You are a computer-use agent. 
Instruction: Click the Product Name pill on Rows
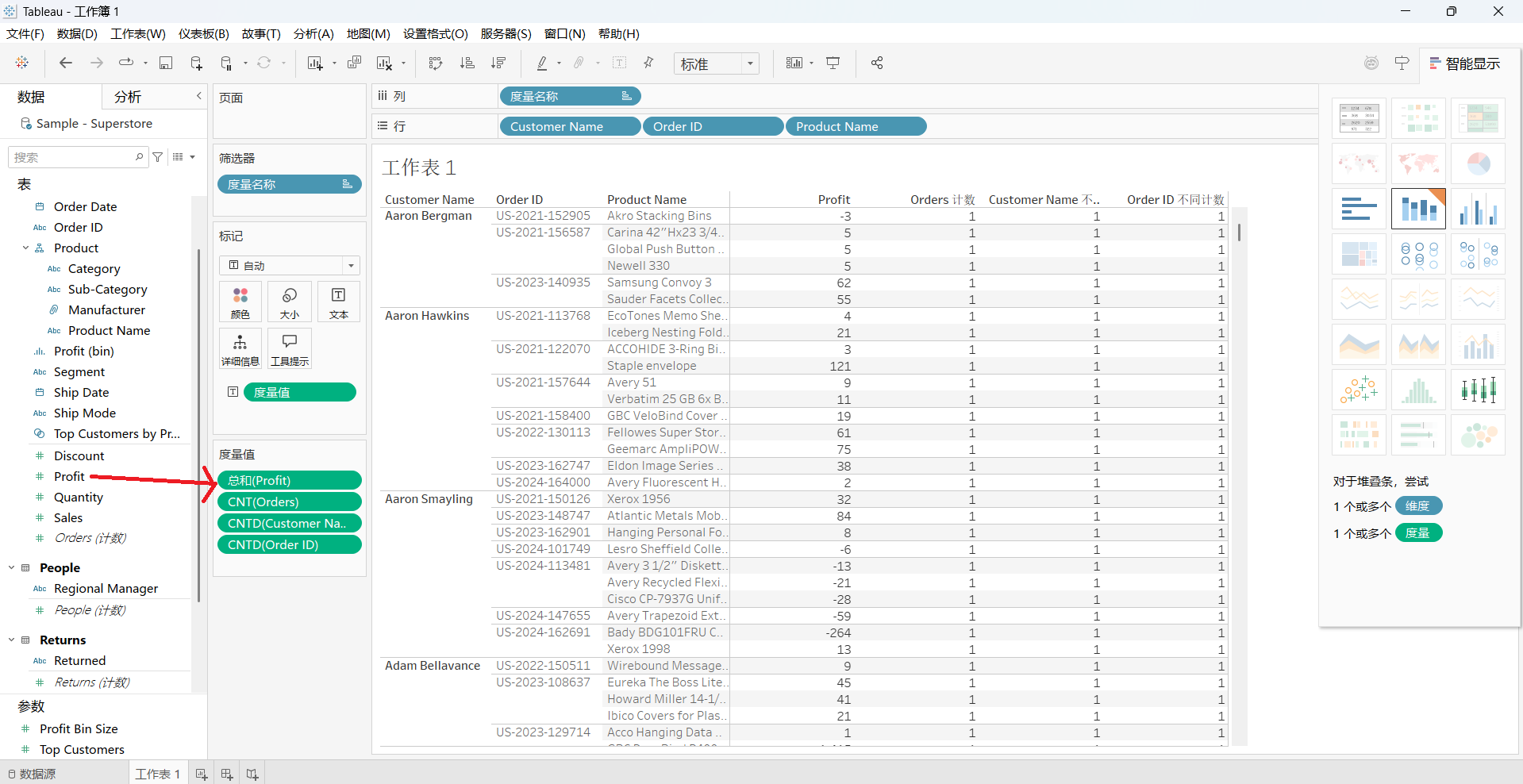point(856,126)
